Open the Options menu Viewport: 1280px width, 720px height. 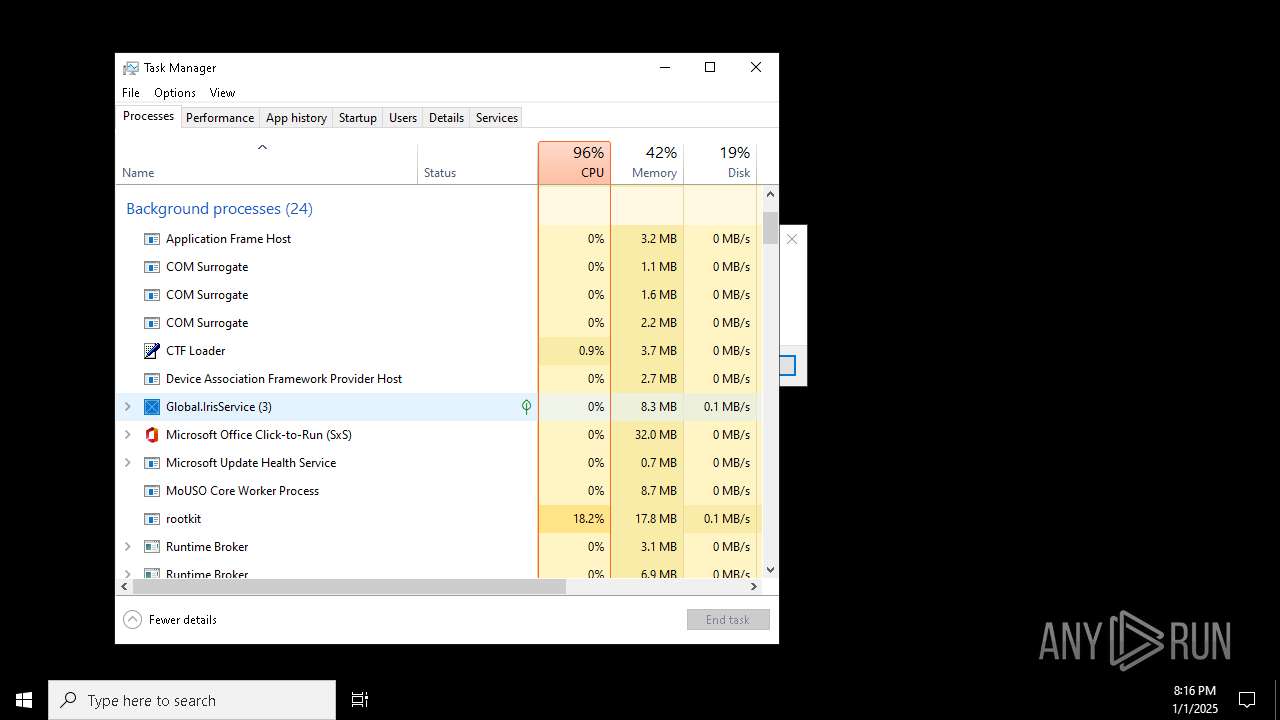click(175, 93)
